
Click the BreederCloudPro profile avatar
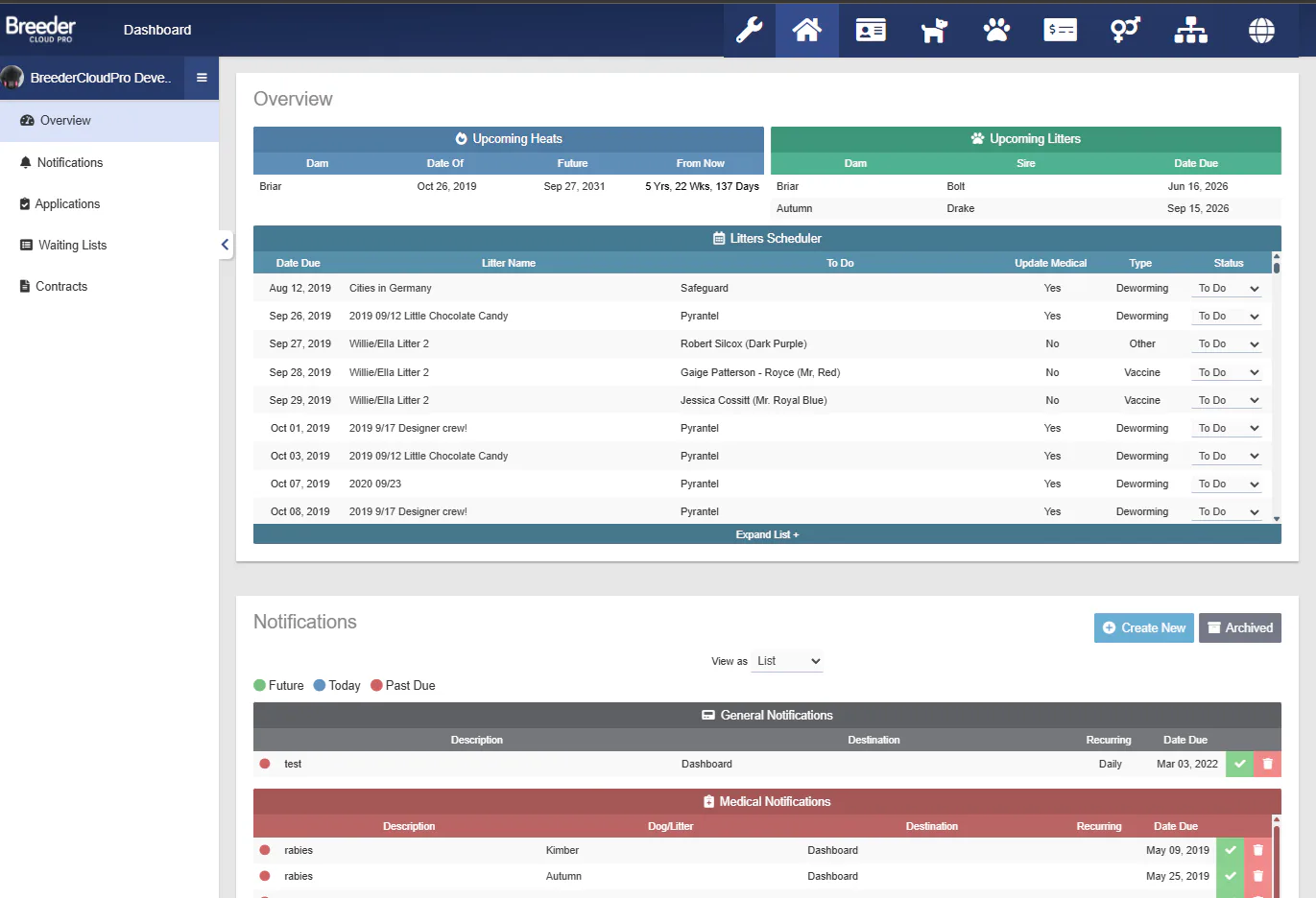(x=12, y=78)
